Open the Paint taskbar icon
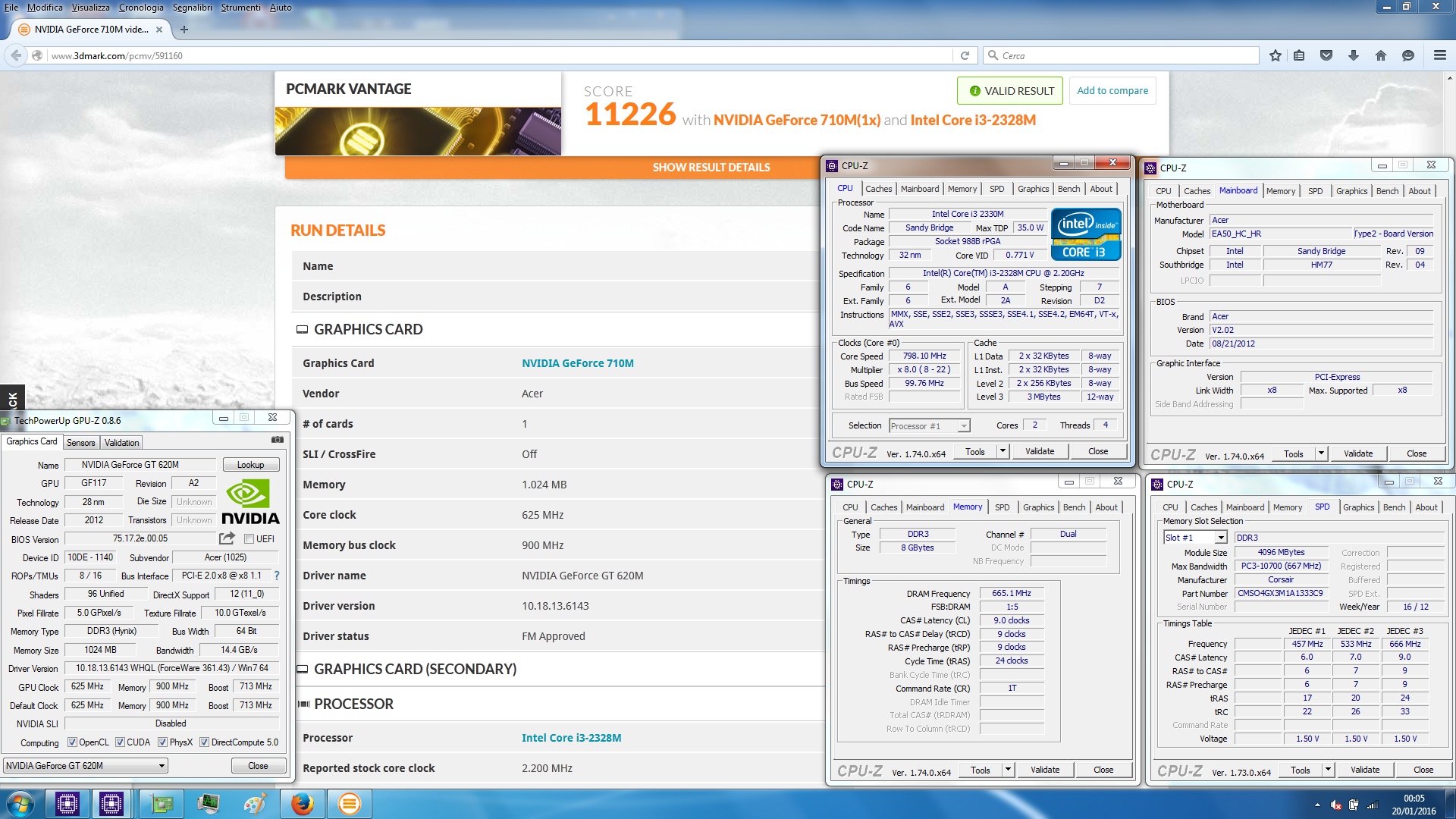Screen dimensions: 1456x819 (255, 804)
